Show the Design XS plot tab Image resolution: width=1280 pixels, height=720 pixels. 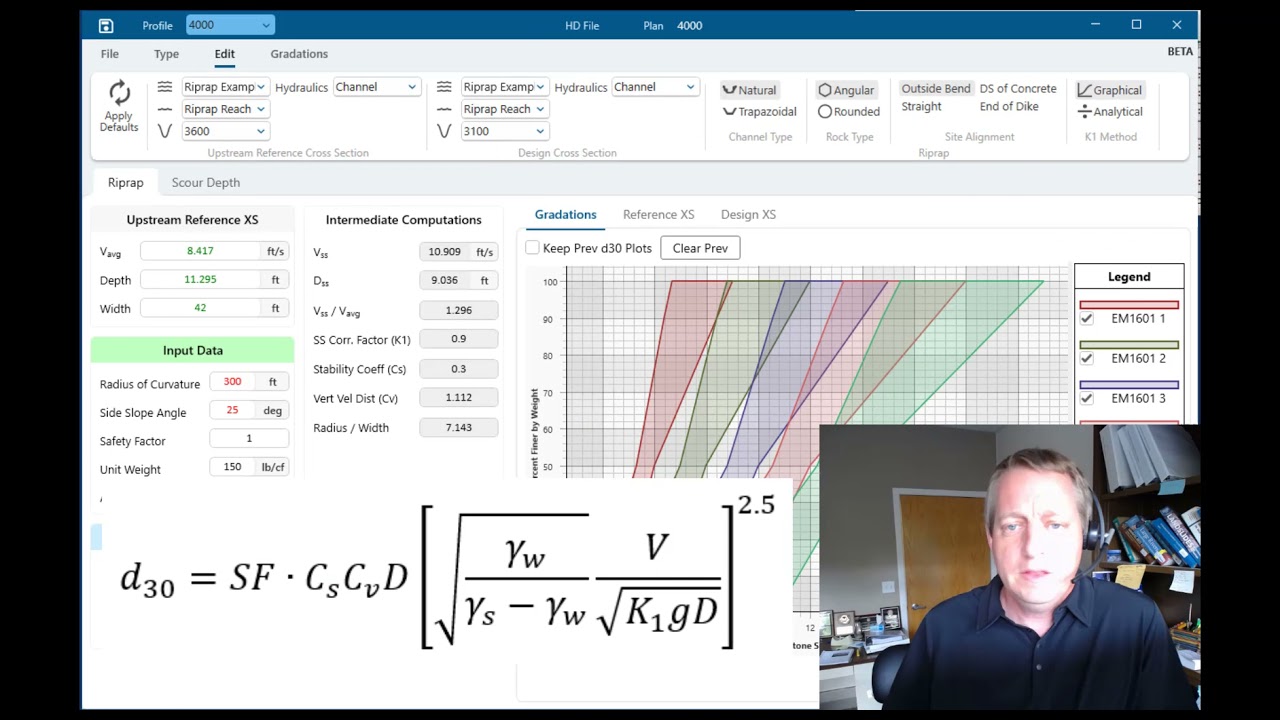pyautogui.click(x=748, y=214)
